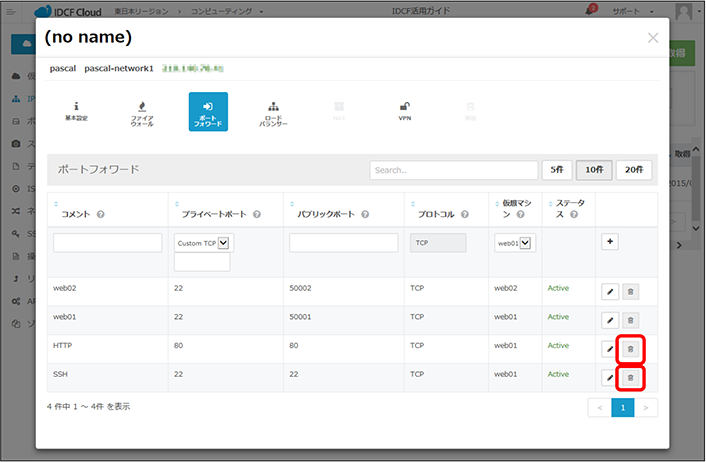Delete the HTTP port forward rule

tap(631, 349)
